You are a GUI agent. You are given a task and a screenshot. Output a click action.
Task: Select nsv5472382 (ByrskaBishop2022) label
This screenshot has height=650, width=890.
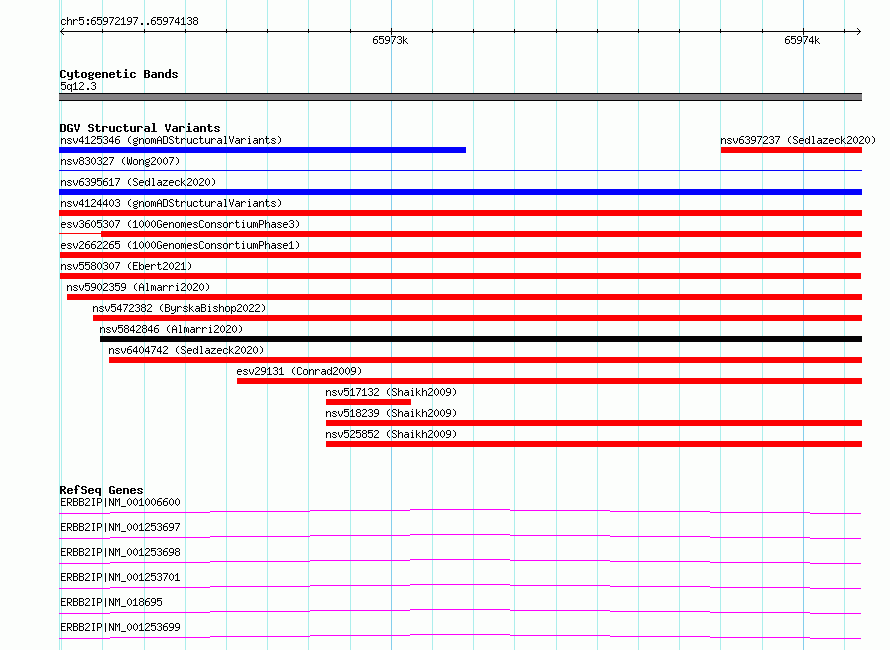coord(179,308)
